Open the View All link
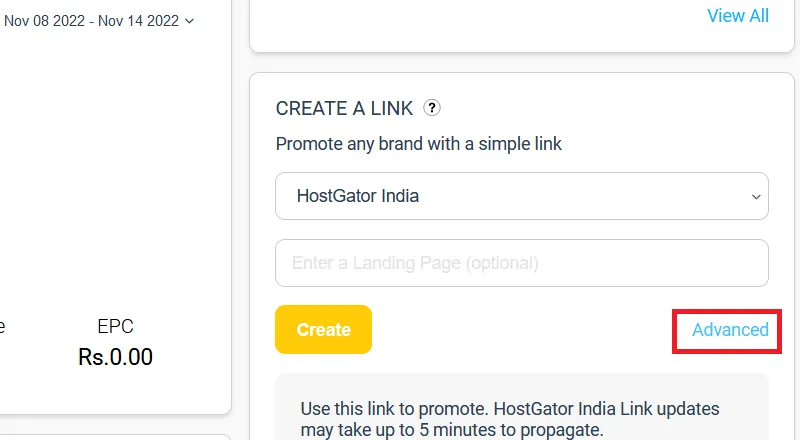The height and width of the screenshot is (440, 800). coord(738,16)
